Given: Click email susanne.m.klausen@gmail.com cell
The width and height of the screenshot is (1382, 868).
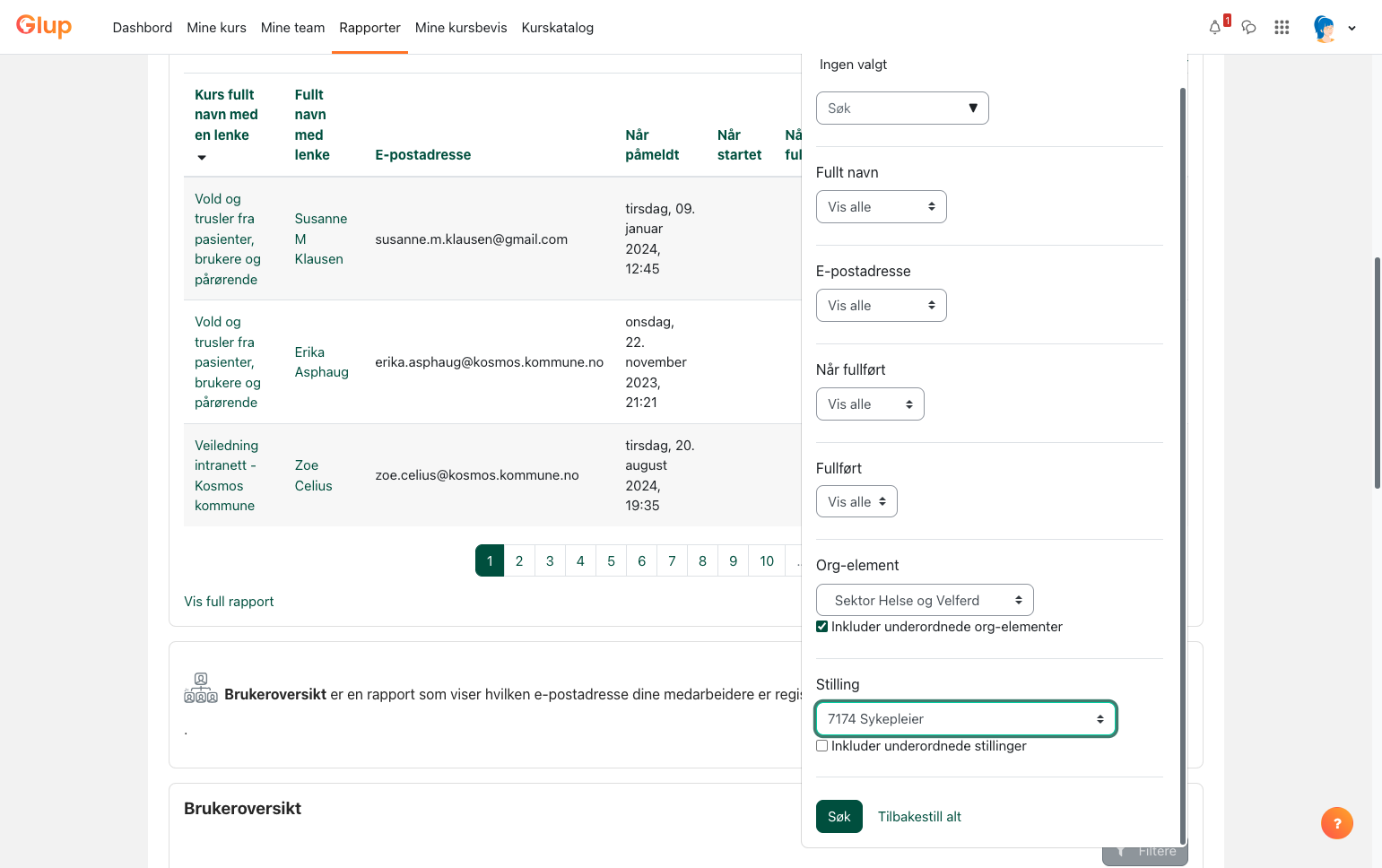Looking at the screenshot, I should pos(471,239).
